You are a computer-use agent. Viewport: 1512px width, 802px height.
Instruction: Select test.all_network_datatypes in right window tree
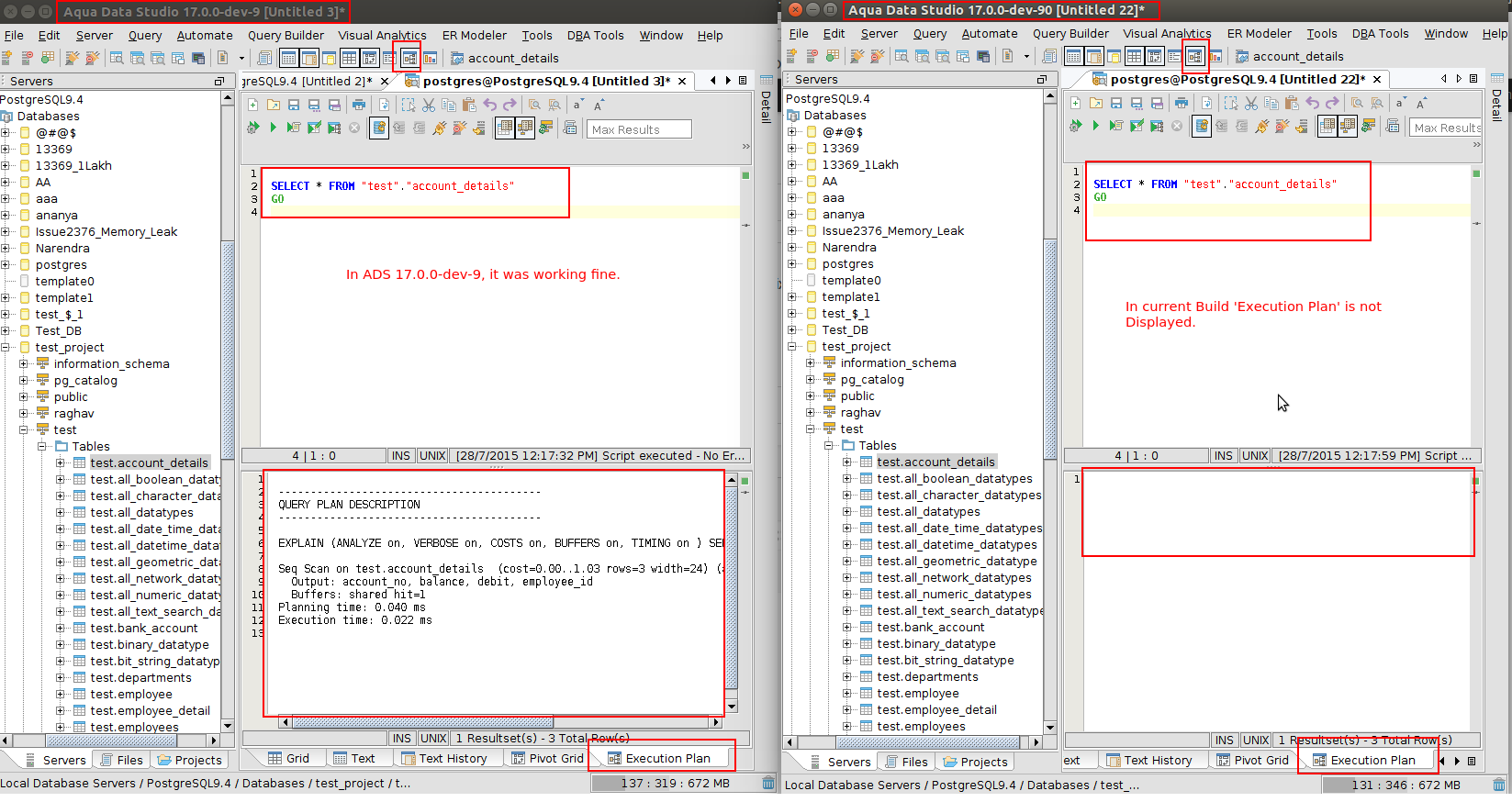pos(954,578)
